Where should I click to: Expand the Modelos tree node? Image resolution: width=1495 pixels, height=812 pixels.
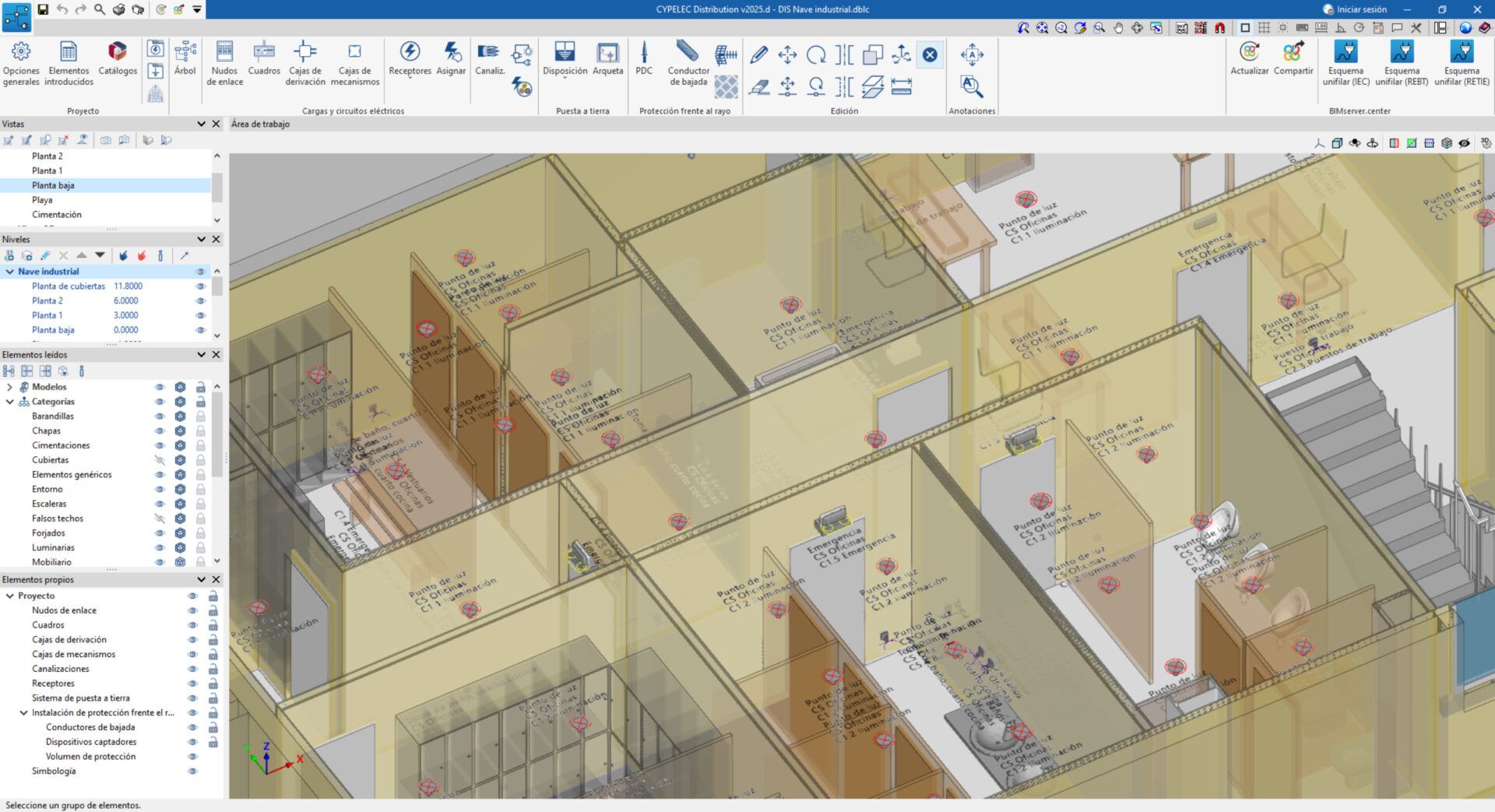(x=9, y=387)
